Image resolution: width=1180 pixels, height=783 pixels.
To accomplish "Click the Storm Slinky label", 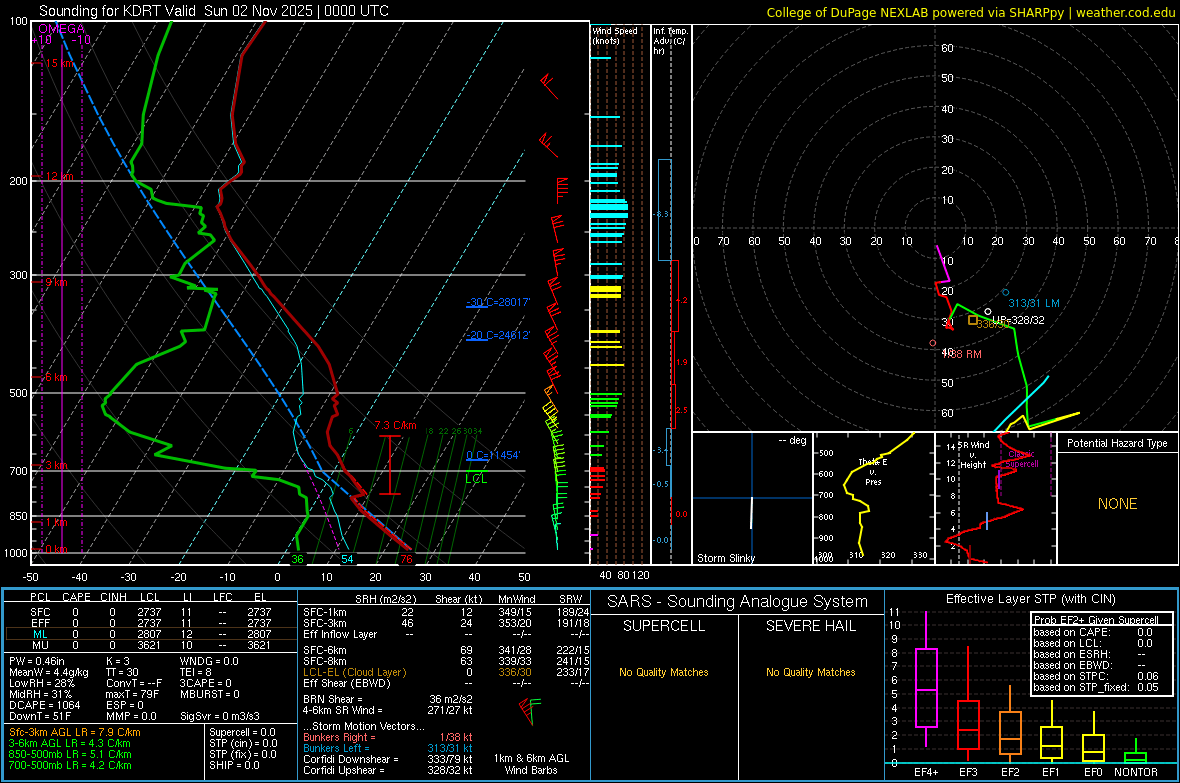I will click(726, 558).
